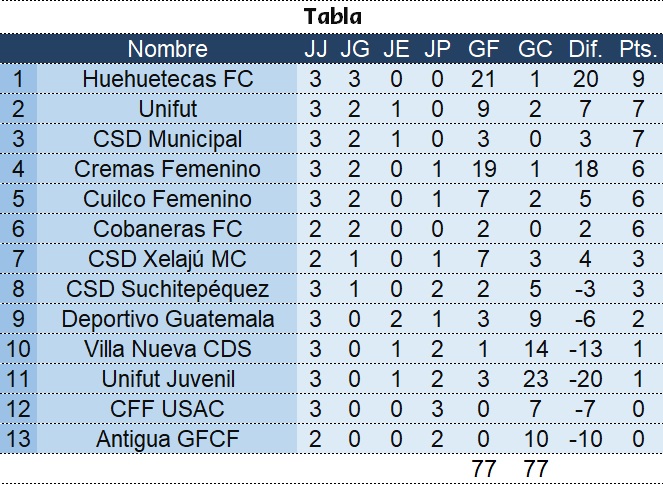663x484 pixels.
Task: Click the Huehuetecas FC team name
Action: click(168, 79)
